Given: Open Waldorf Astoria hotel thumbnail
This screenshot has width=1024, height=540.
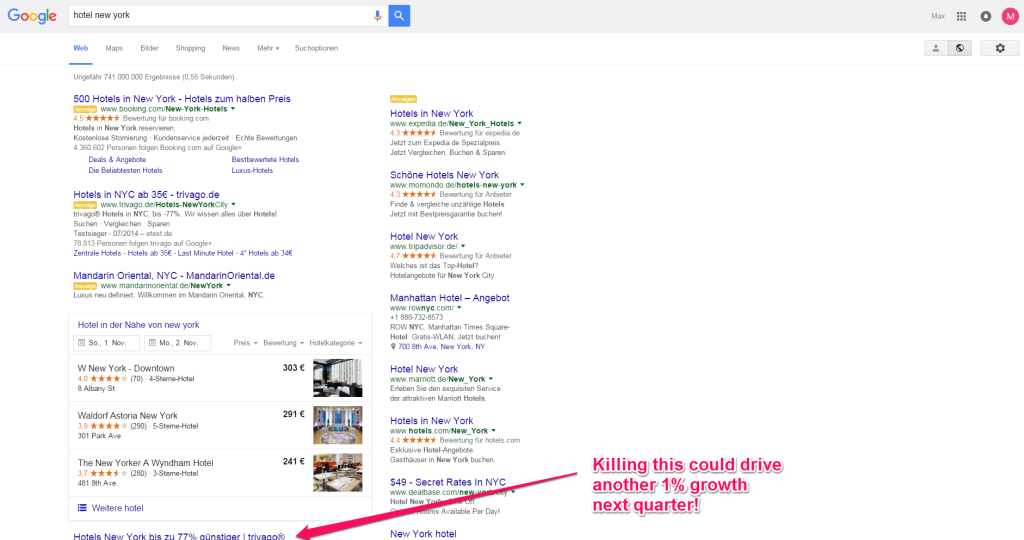Looking at the screenshot, I should [x=338, y=425].
